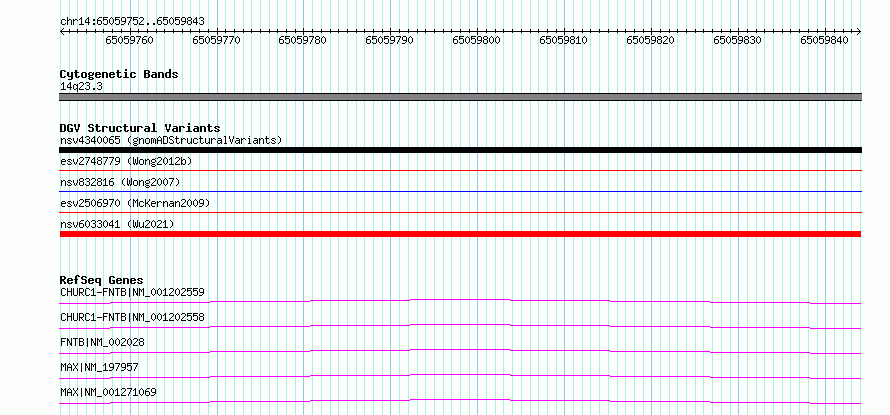The image size is (890, 415).
Task: Select ruler position 65059830
Action: [737, 40]
